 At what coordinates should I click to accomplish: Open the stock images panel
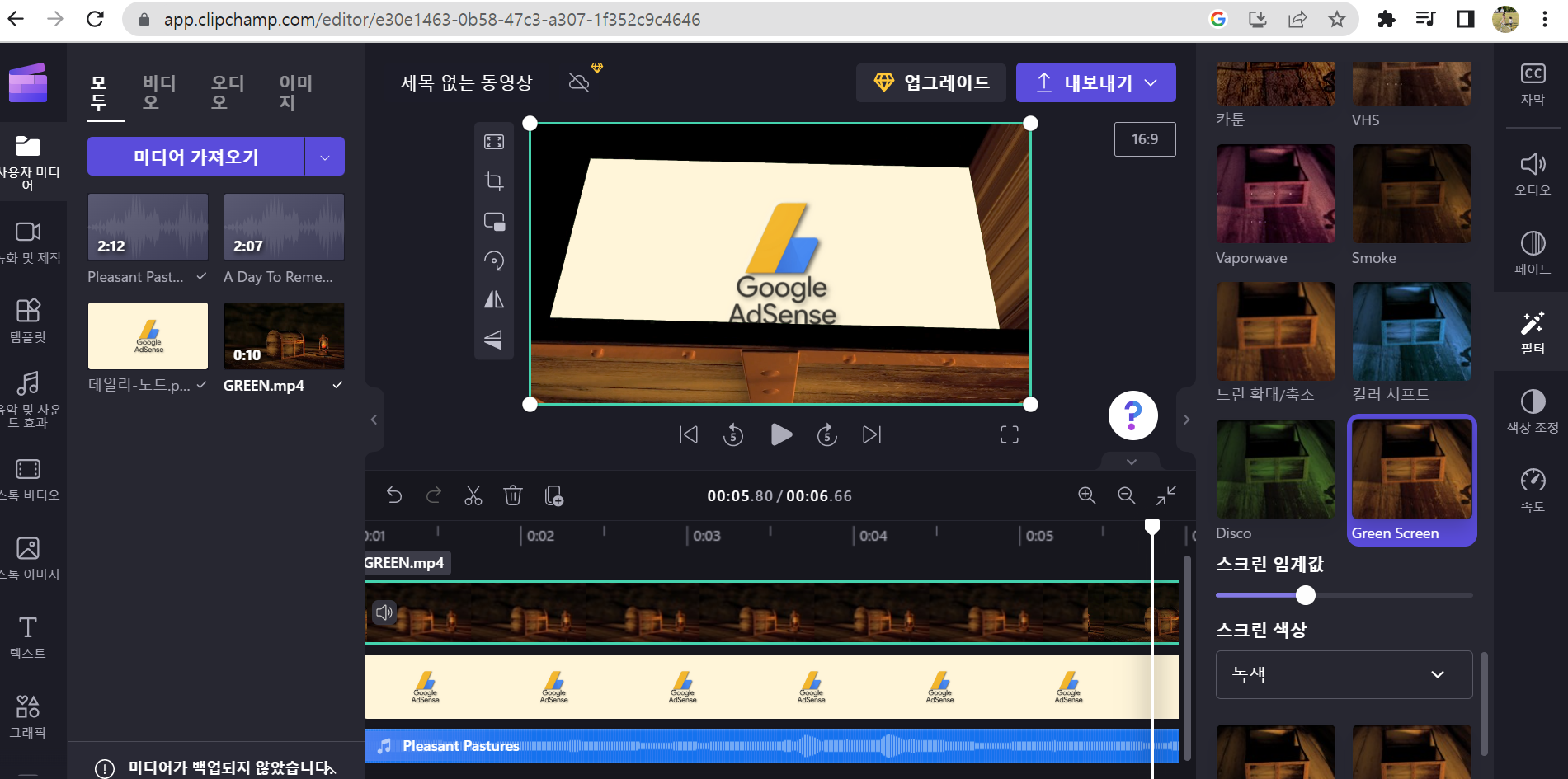click(x=28, y=558)
